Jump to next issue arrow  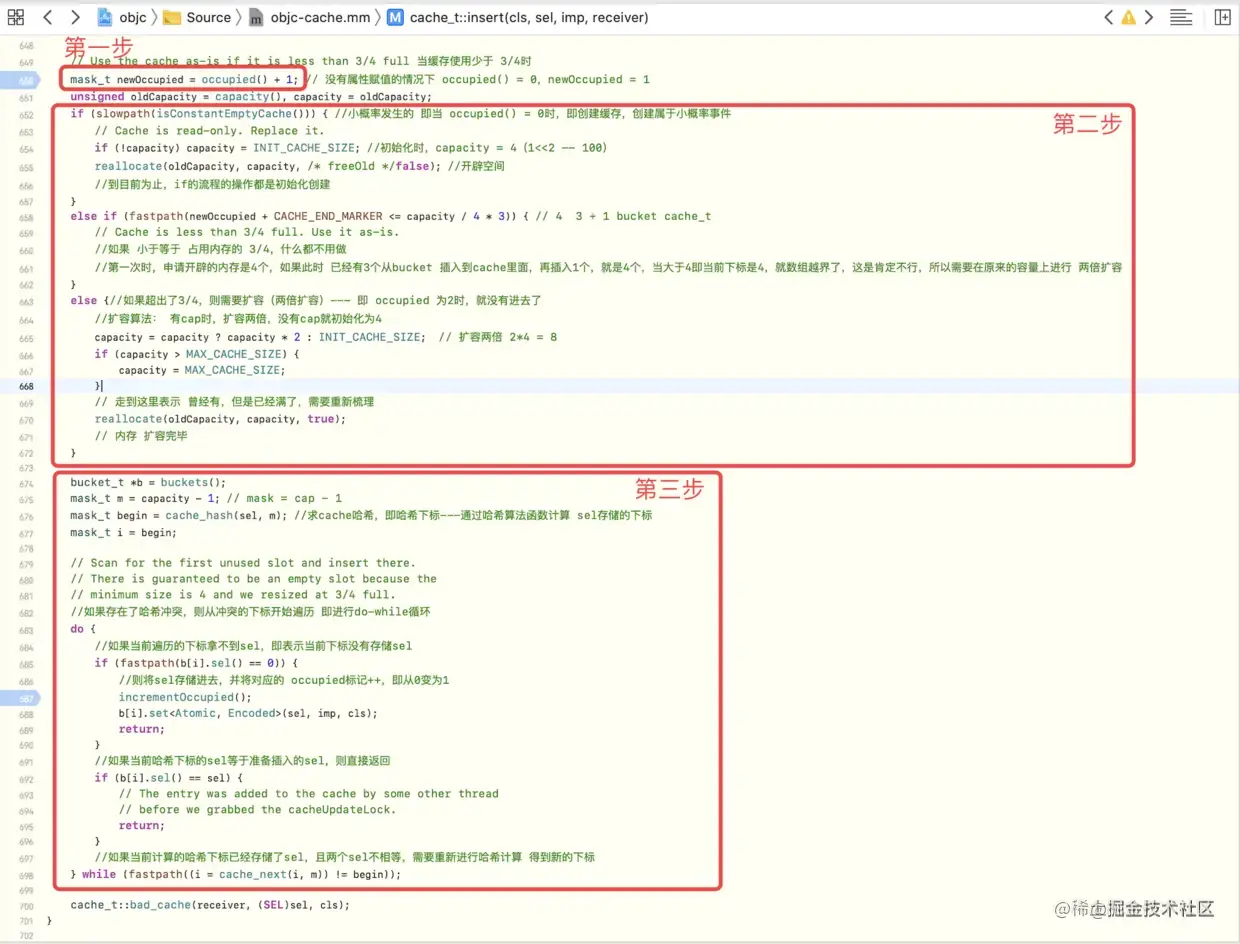(1149, 17)
